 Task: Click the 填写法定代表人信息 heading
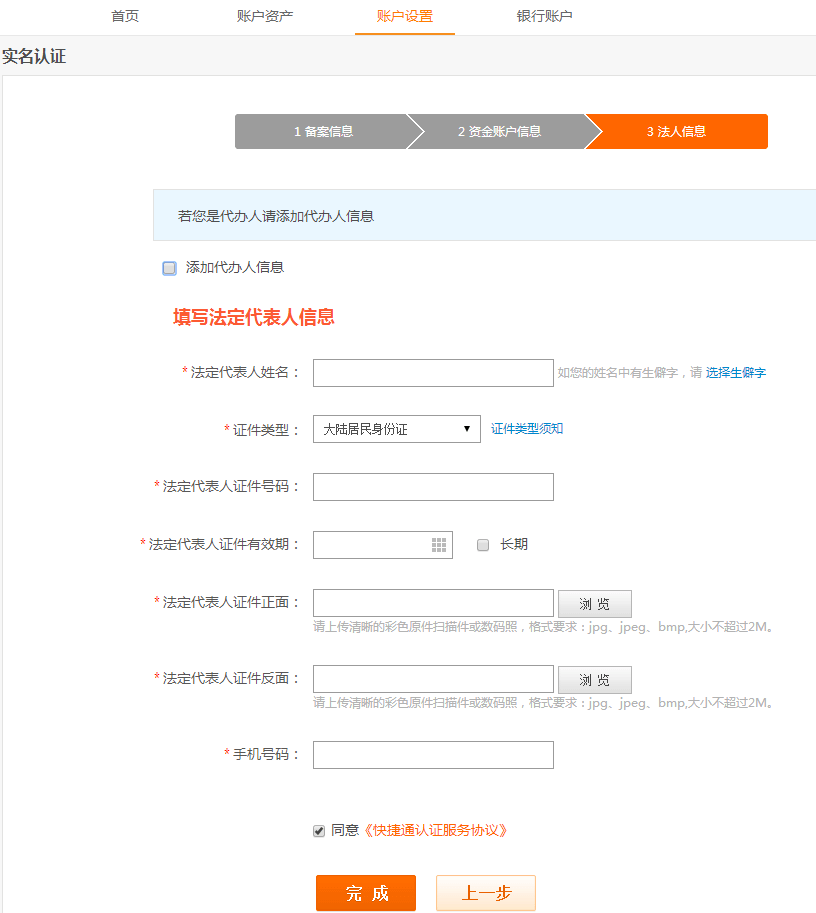(x=254, y=317)
